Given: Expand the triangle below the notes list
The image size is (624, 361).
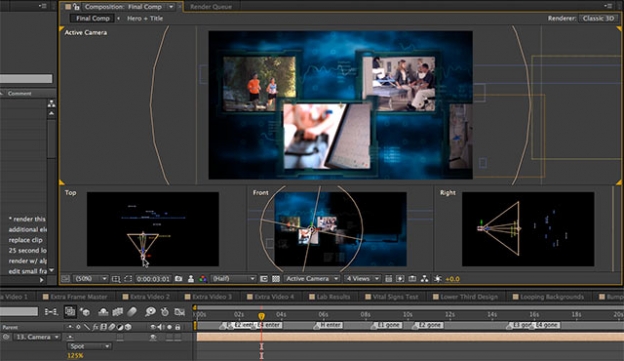Looking at the screenshot, I should (x=41, y=280).
